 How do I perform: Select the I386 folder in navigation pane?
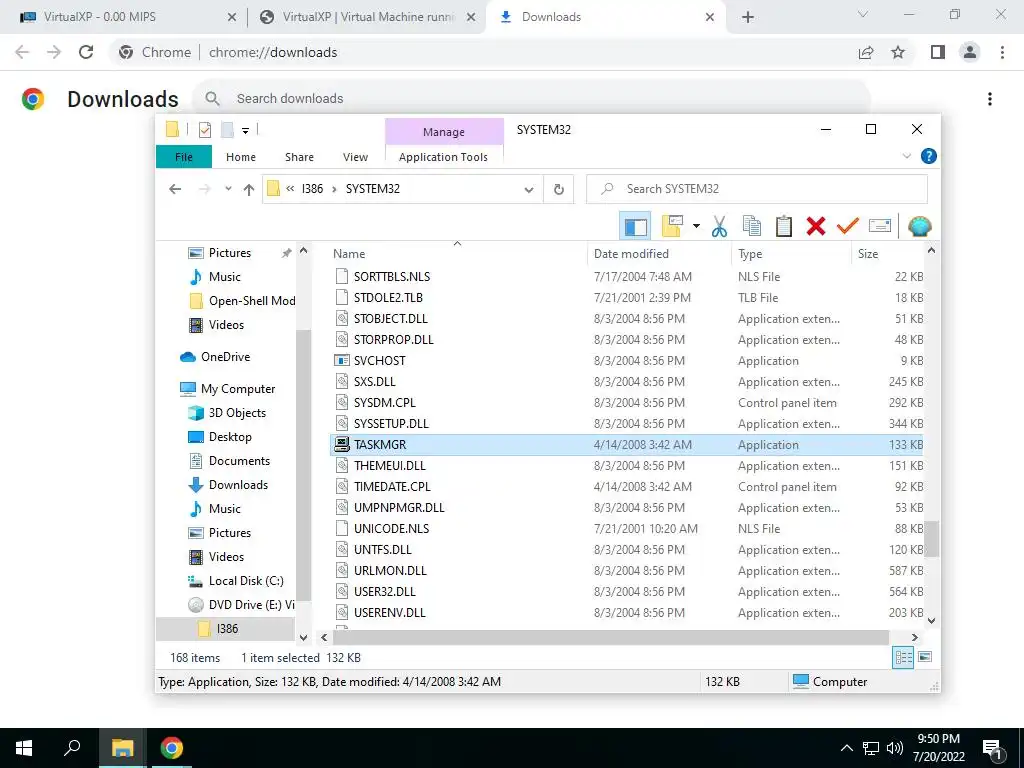pyautogui.click(x=225, y=629)
